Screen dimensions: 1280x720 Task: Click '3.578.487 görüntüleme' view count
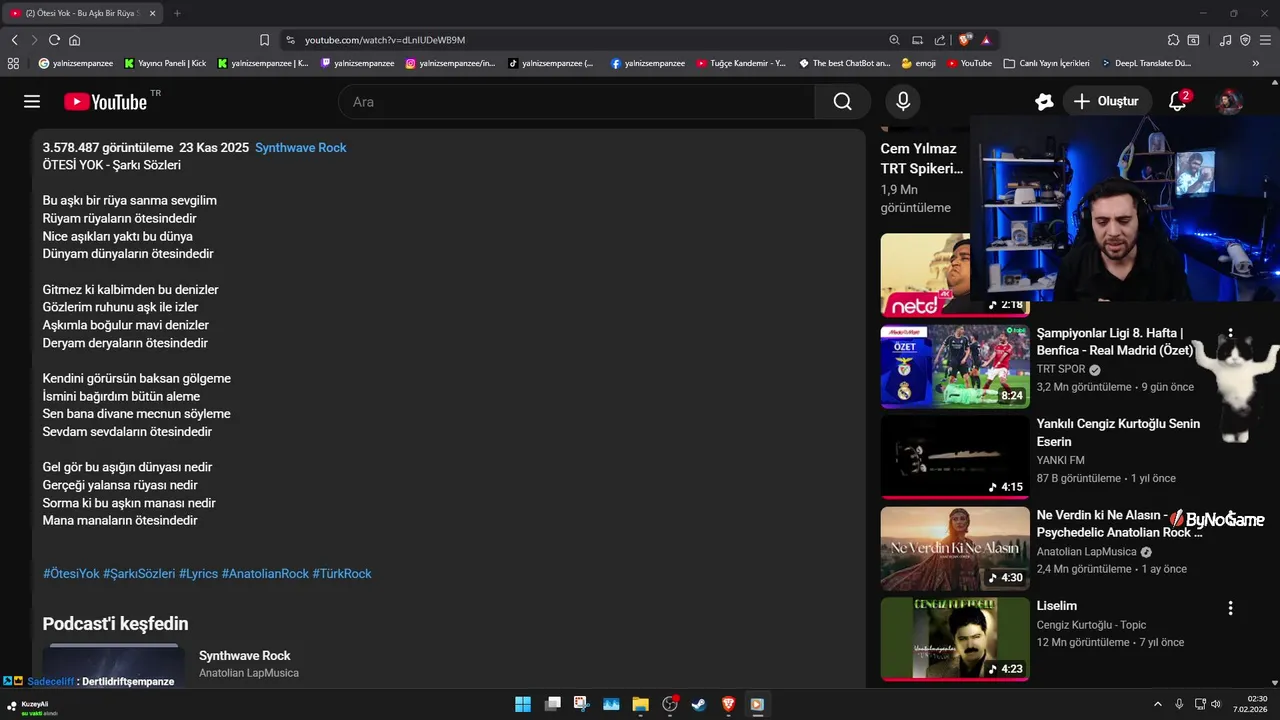108,147
